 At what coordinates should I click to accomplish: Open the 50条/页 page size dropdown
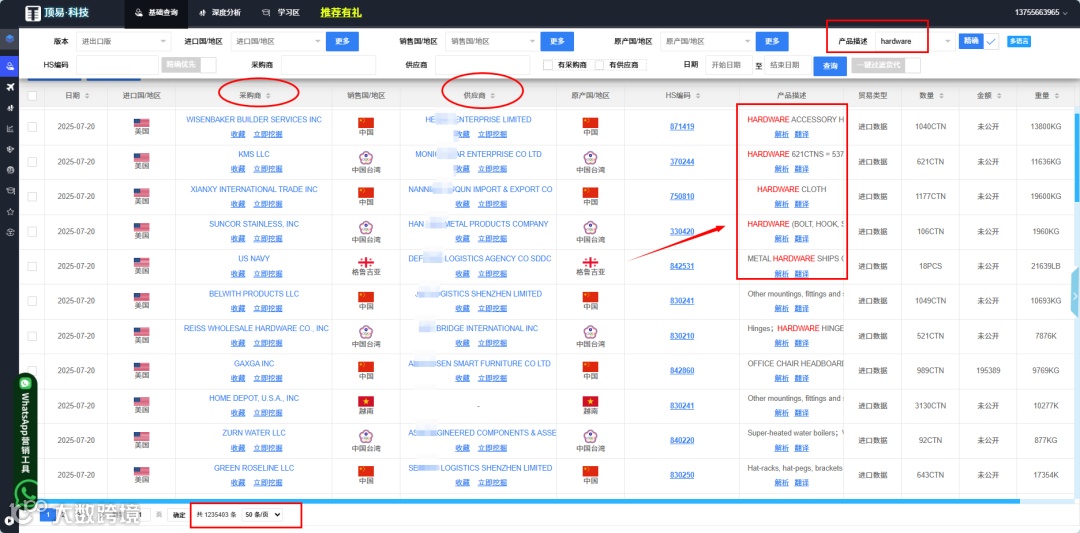(x=262, y=514)
